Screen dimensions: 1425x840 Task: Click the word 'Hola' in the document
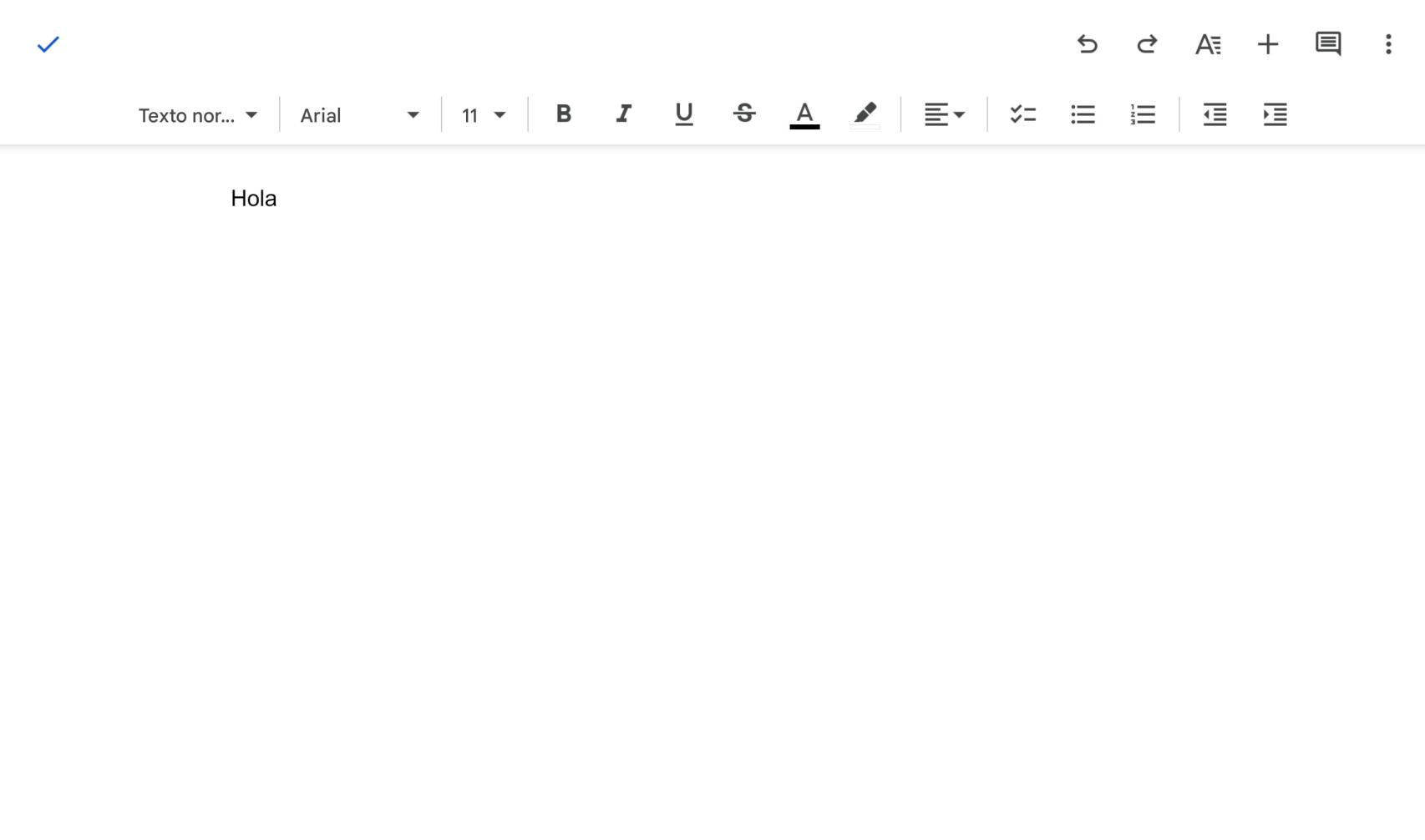[254, 199]
